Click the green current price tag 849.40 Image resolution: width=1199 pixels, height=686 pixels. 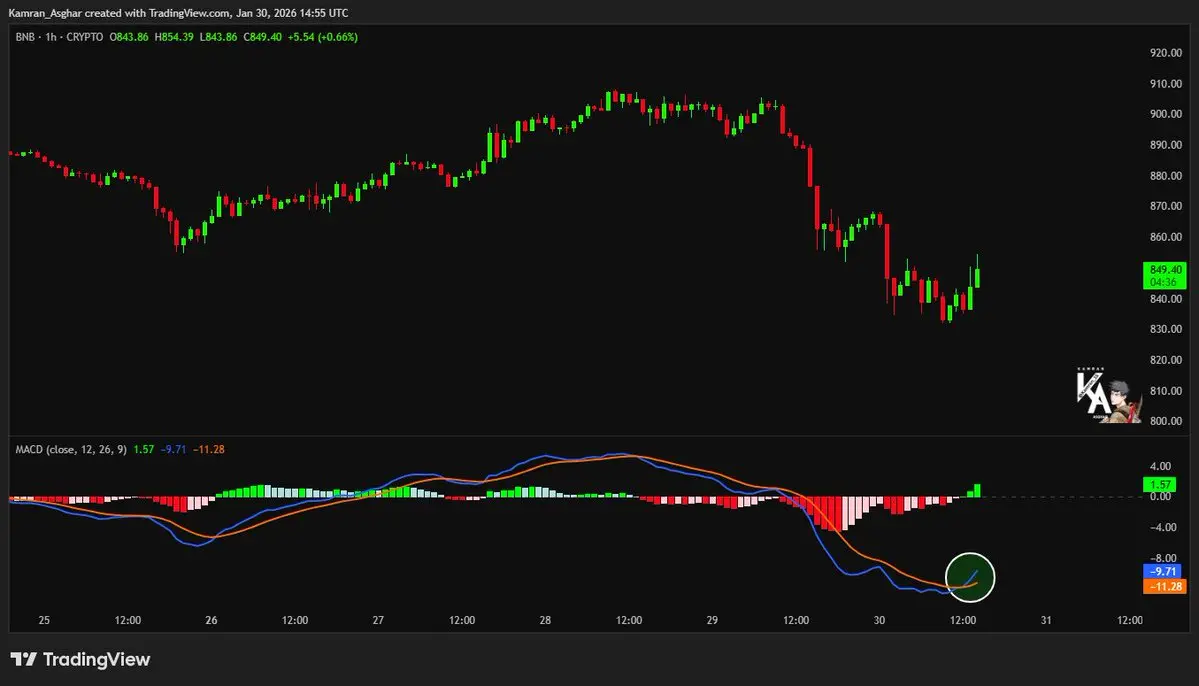1165,270
